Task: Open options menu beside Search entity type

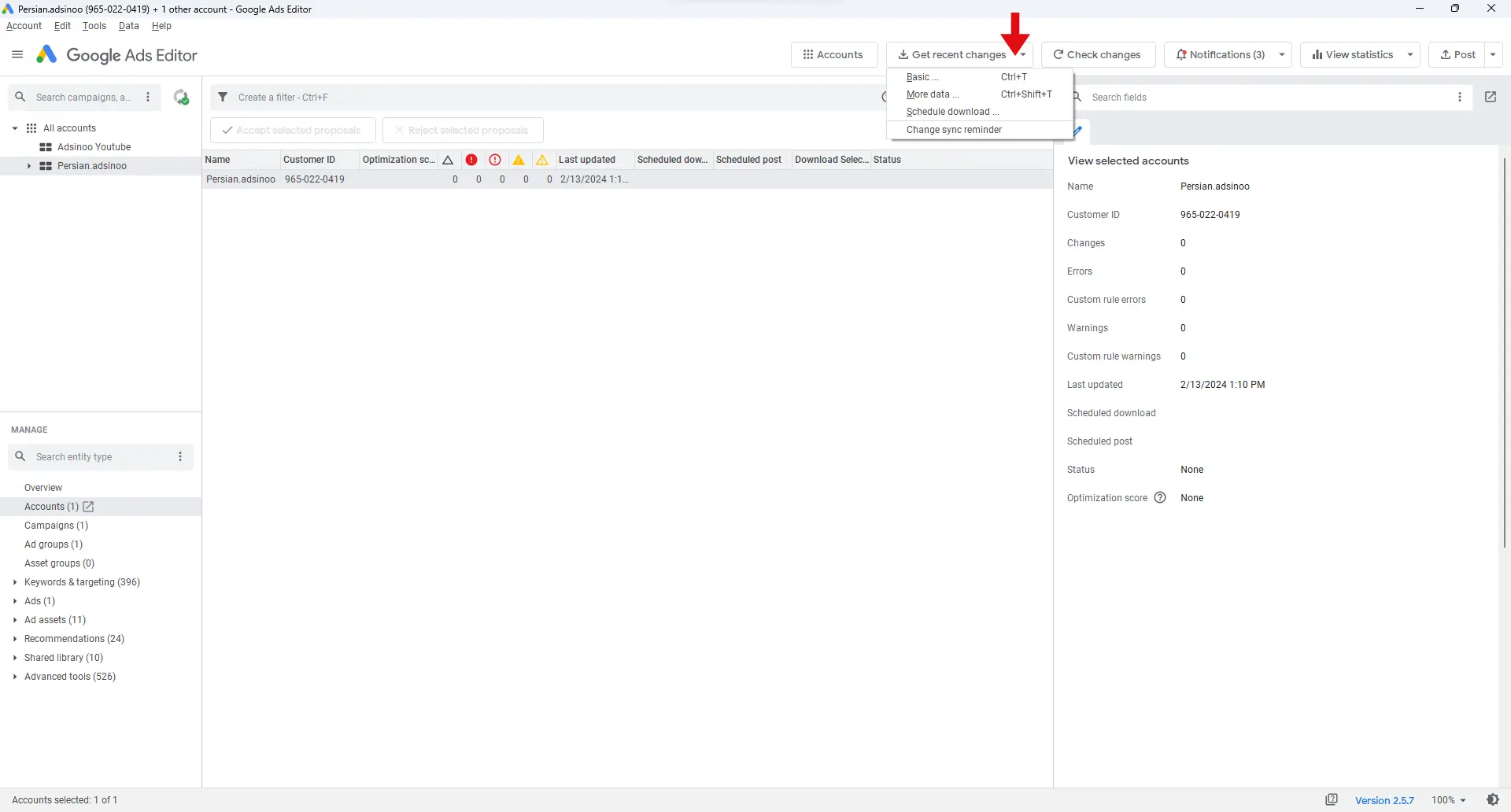Action: (x=180, y=457)
